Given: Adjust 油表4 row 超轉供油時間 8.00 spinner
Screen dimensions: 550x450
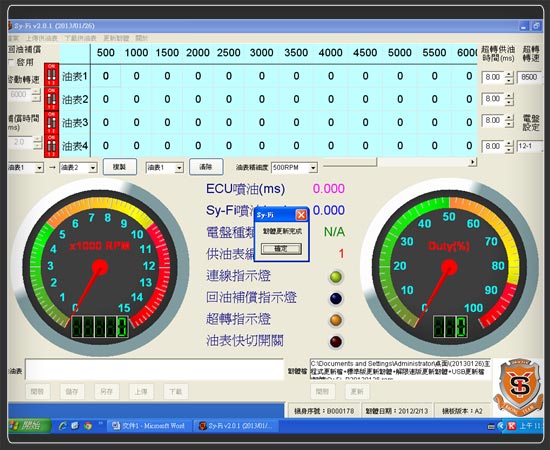Looking at the screenshot, I should tap(509, 147).
